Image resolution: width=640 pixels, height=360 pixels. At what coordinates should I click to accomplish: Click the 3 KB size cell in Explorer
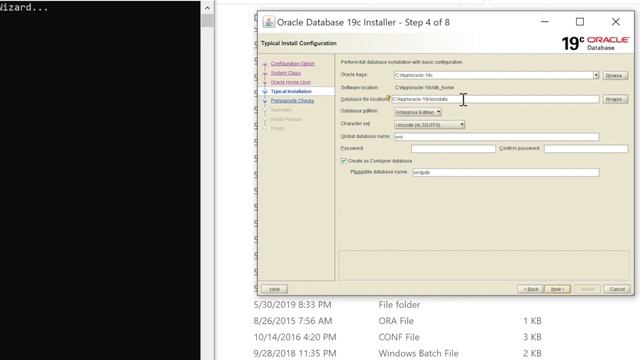532,337
